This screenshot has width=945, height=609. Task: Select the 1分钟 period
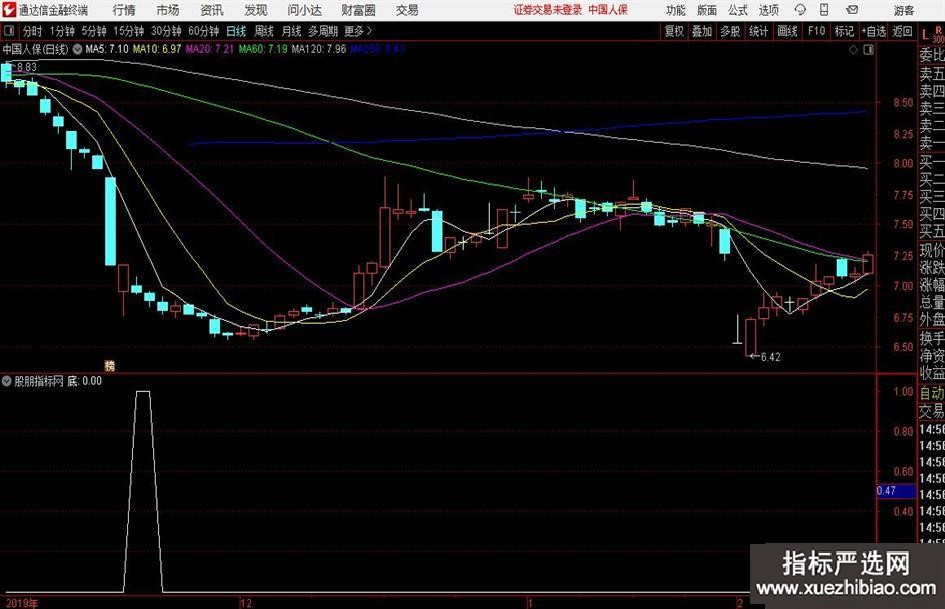pyautogui.click(x=62, y=31)
